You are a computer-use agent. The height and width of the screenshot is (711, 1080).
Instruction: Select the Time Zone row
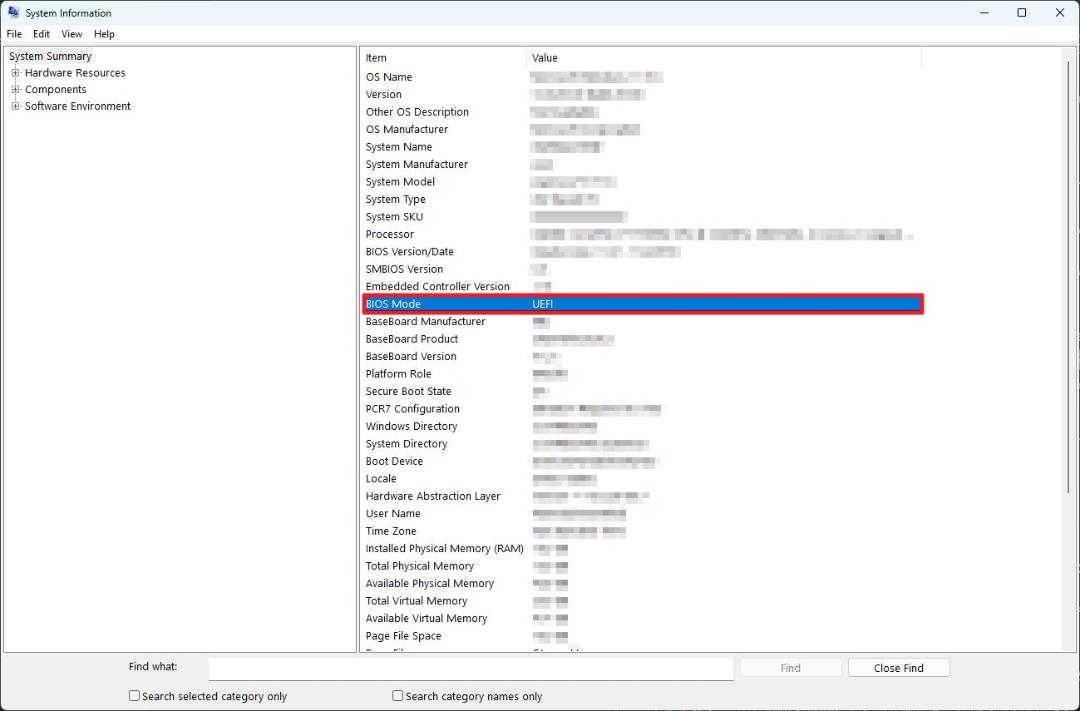[x=642, y=531]
